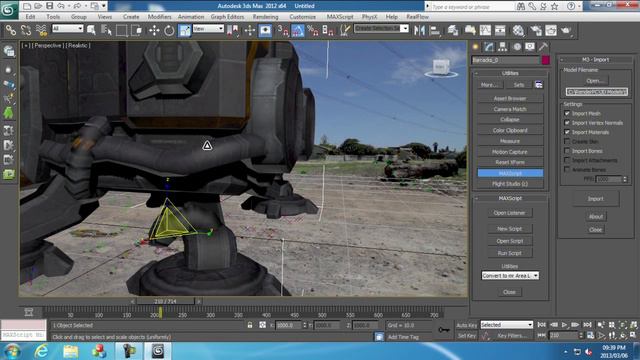Switch to Motion panel tab icon
This screenshot has height=360, width=640.
tap(517, 47)
